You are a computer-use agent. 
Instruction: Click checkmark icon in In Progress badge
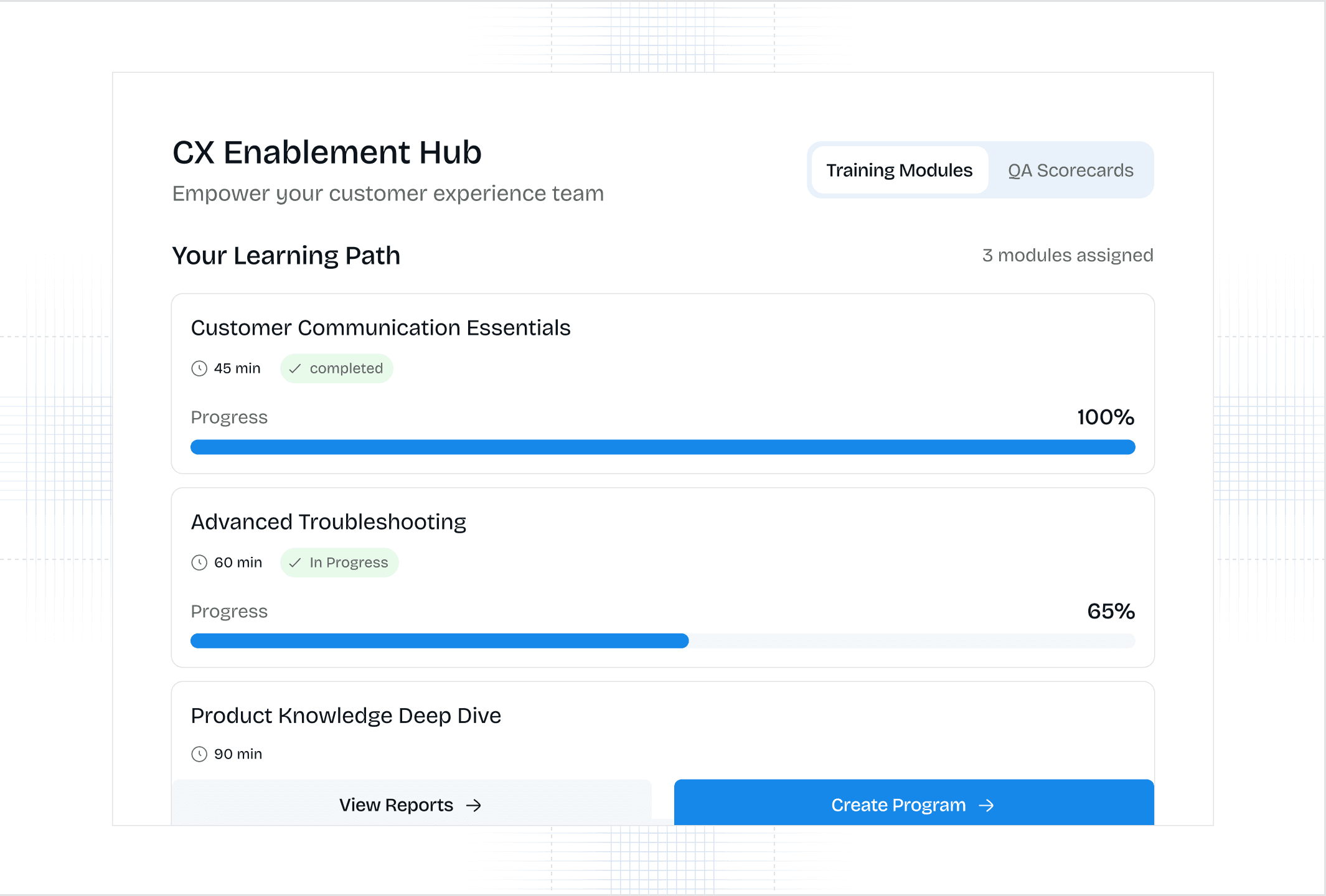[x=295, y=562]
